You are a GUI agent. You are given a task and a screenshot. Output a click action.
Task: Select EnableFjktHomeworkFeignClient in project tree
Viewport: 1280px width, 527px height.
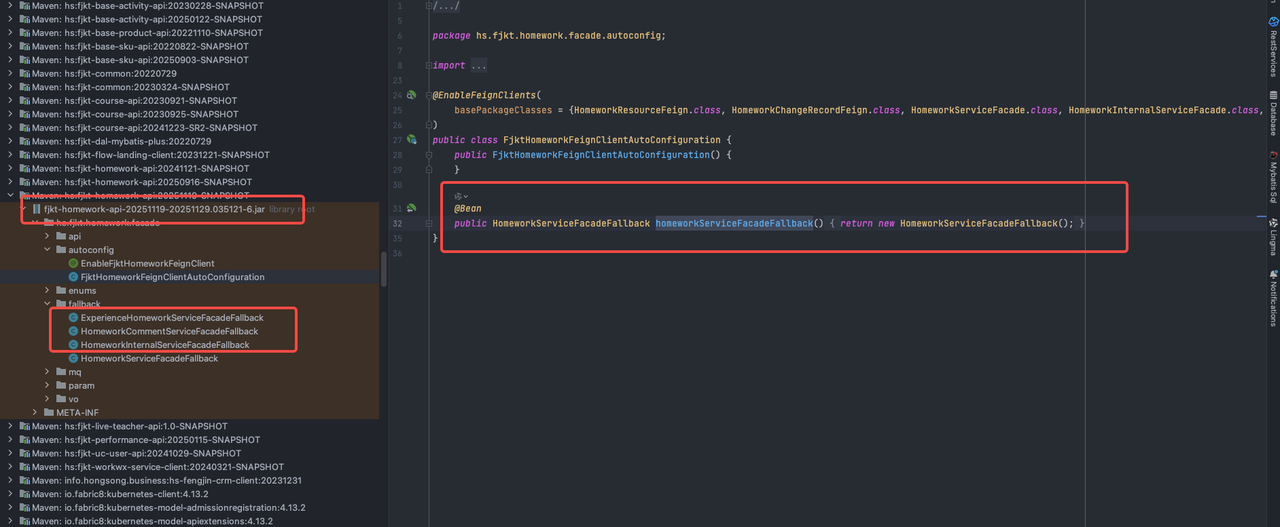pyautogui.click(x=147, y=263)
